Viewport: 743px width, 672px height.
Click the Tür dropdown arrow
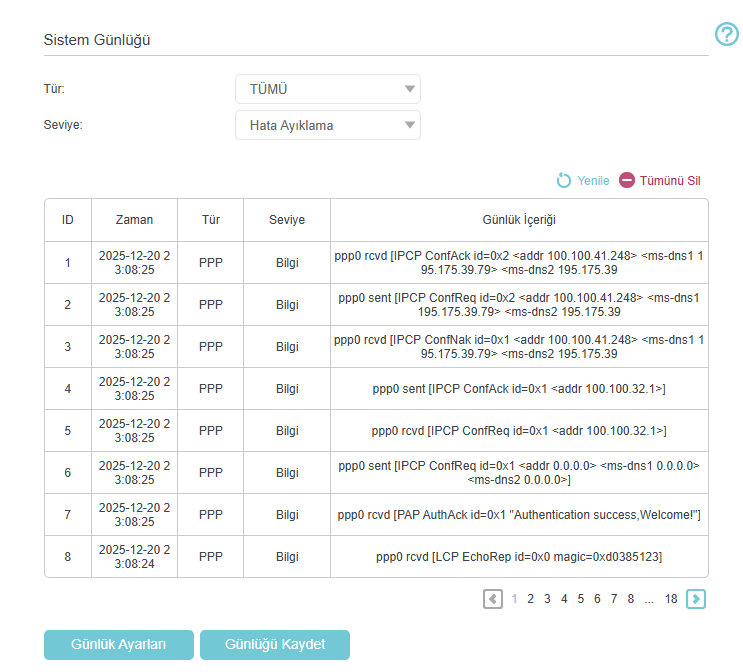(x=409, y=89)
